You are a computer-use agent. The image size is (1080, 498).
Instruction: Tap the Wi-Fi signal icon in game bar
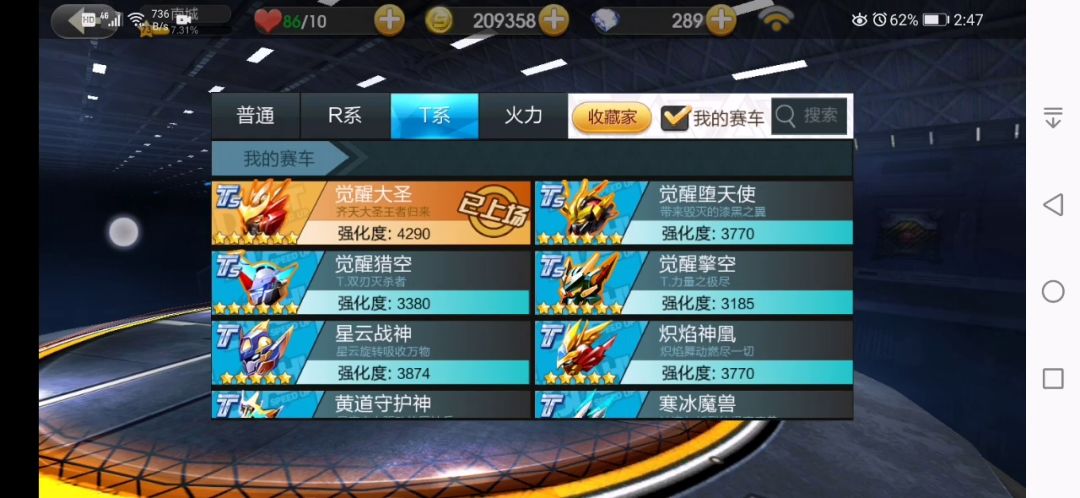pos(776,21)
